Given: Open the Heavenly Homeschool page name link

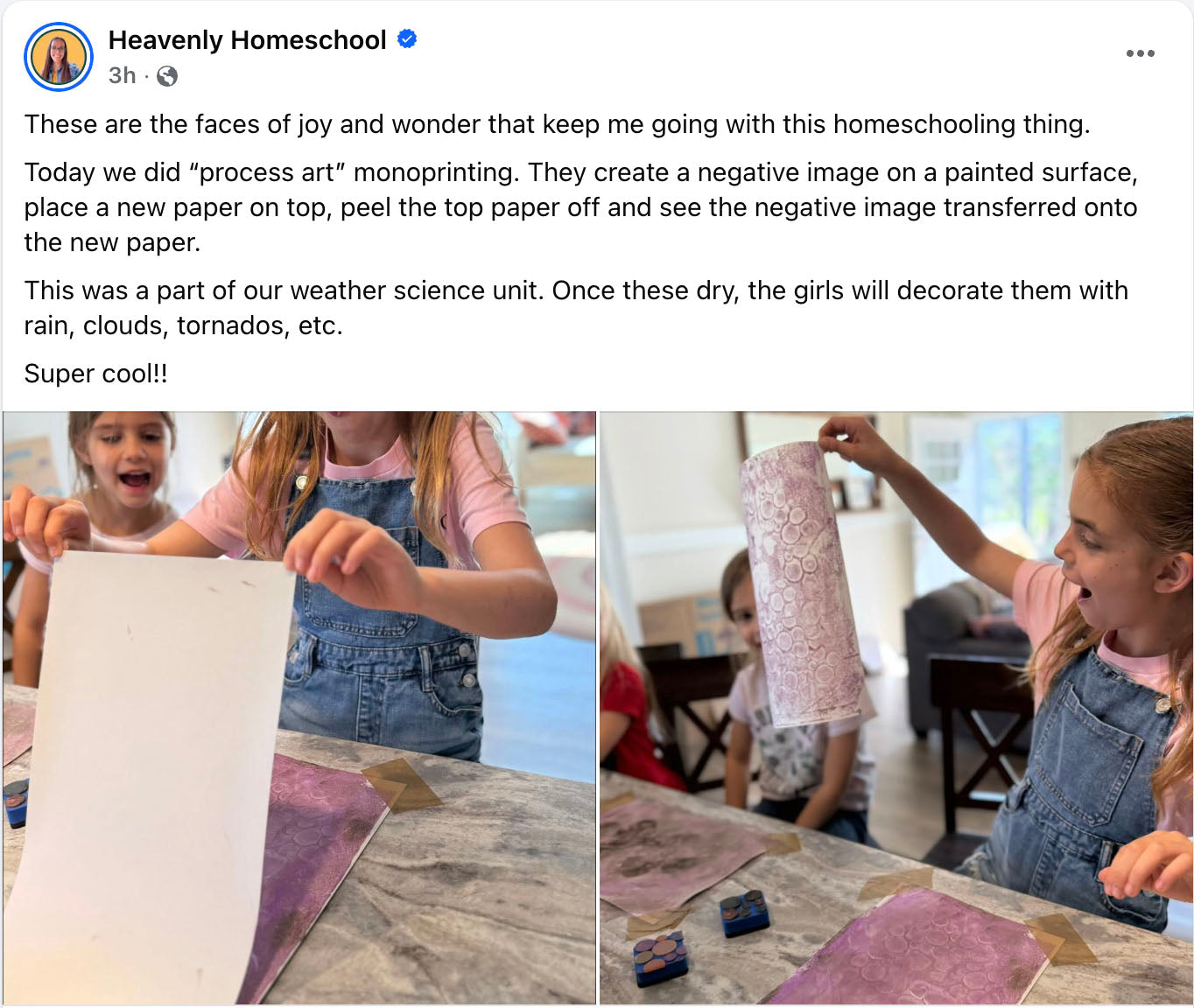Looking at the screenshot, I should coord(247,39).
